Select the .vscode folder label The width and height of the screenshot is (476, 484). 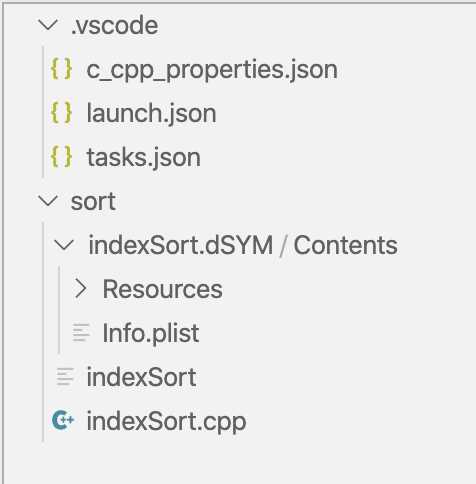coord(115,26)
